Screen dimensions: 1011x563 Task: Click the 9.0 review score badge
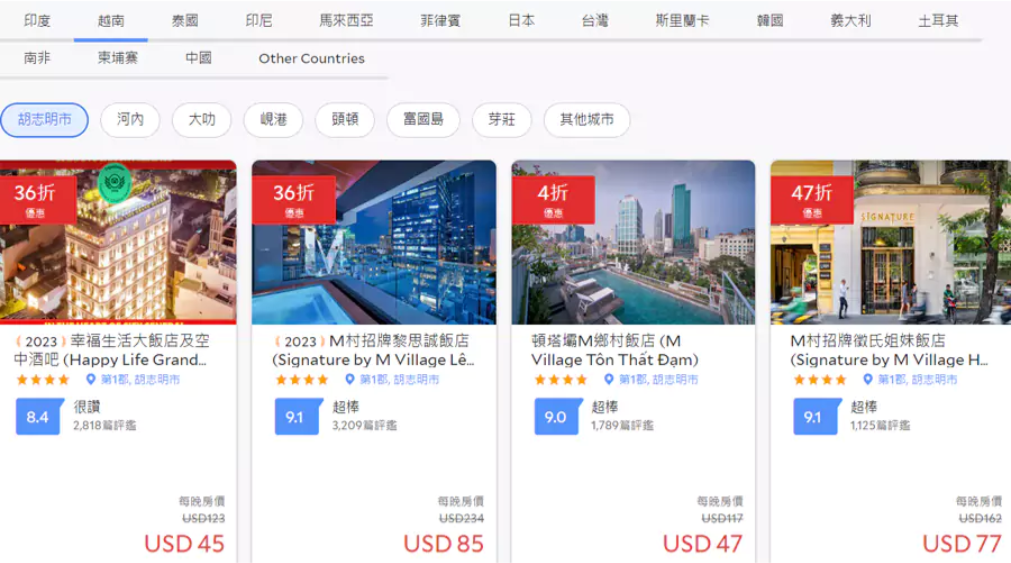click(556, 417)
